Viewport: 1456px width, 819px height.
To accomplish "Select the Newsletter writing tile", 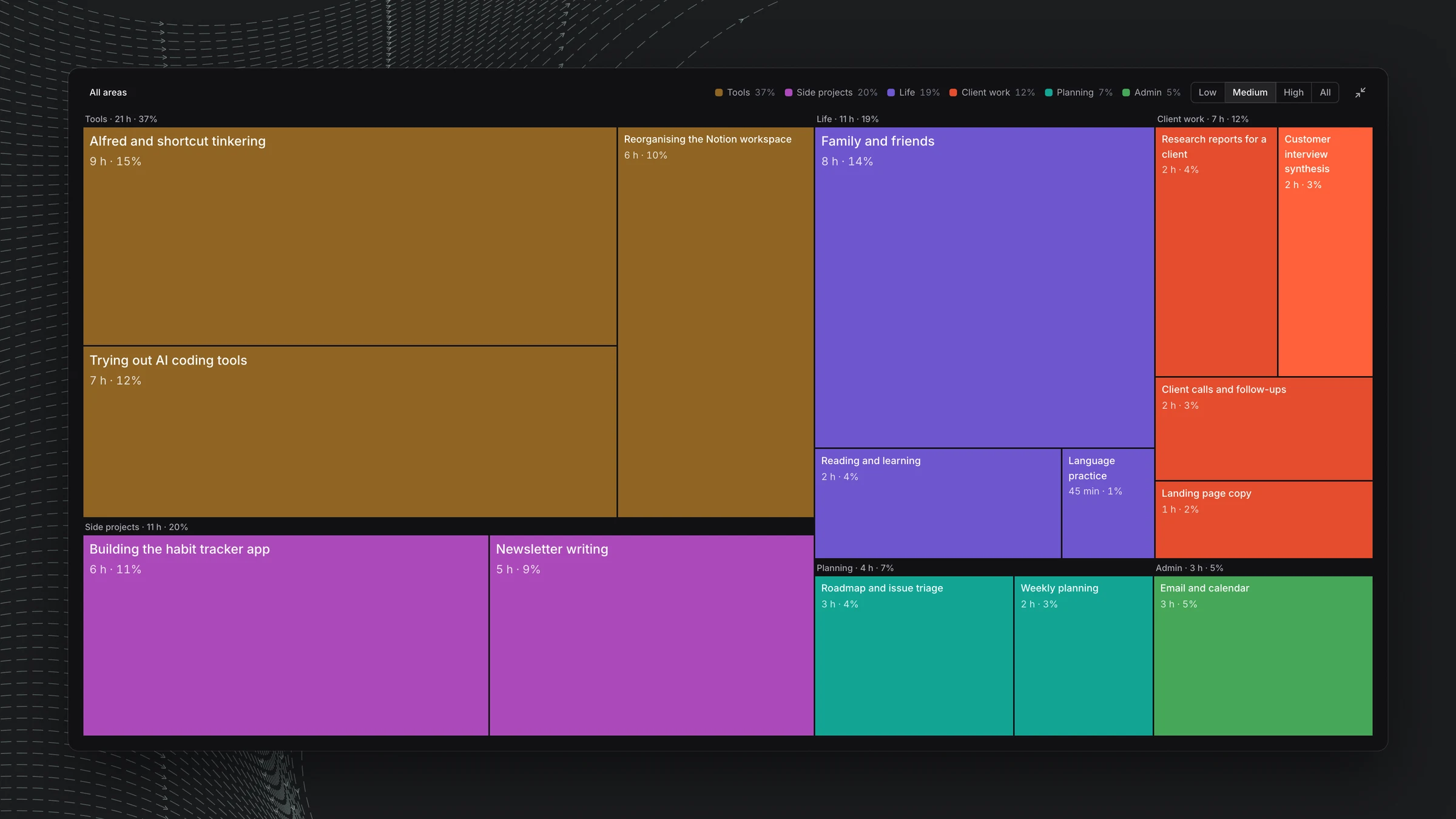I will (652, 635).
